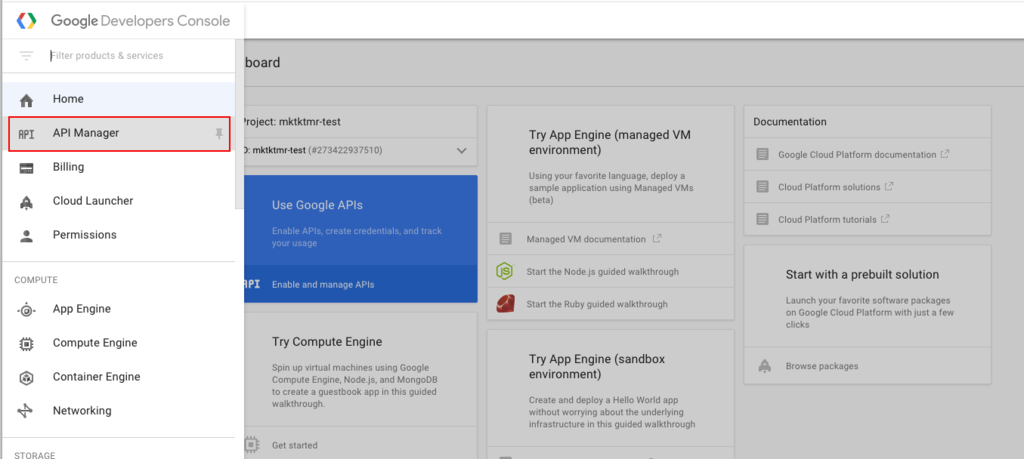Click document icon beside Managed VM documentation
The width and height of the screenshot is (1024, 459).
coord(505,239)
